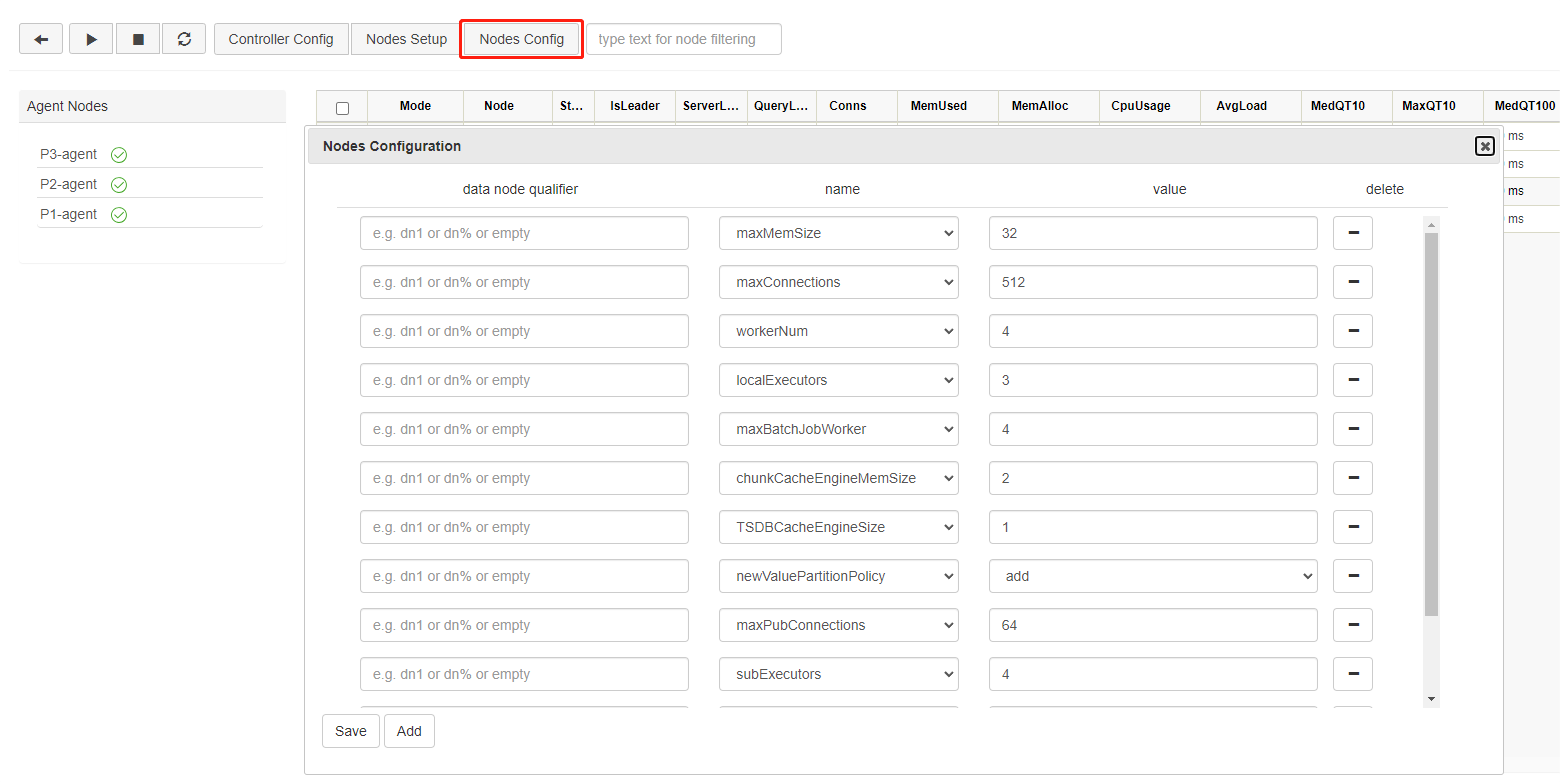Viewport: 1560px width, 782px height.
Task: Switch to Controller Config tab
Action: (281, 39)
